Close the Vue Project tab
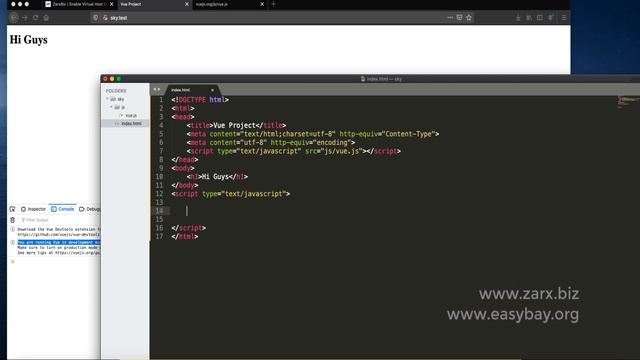Viewport: 640px width, 360px height. [187, 4]
